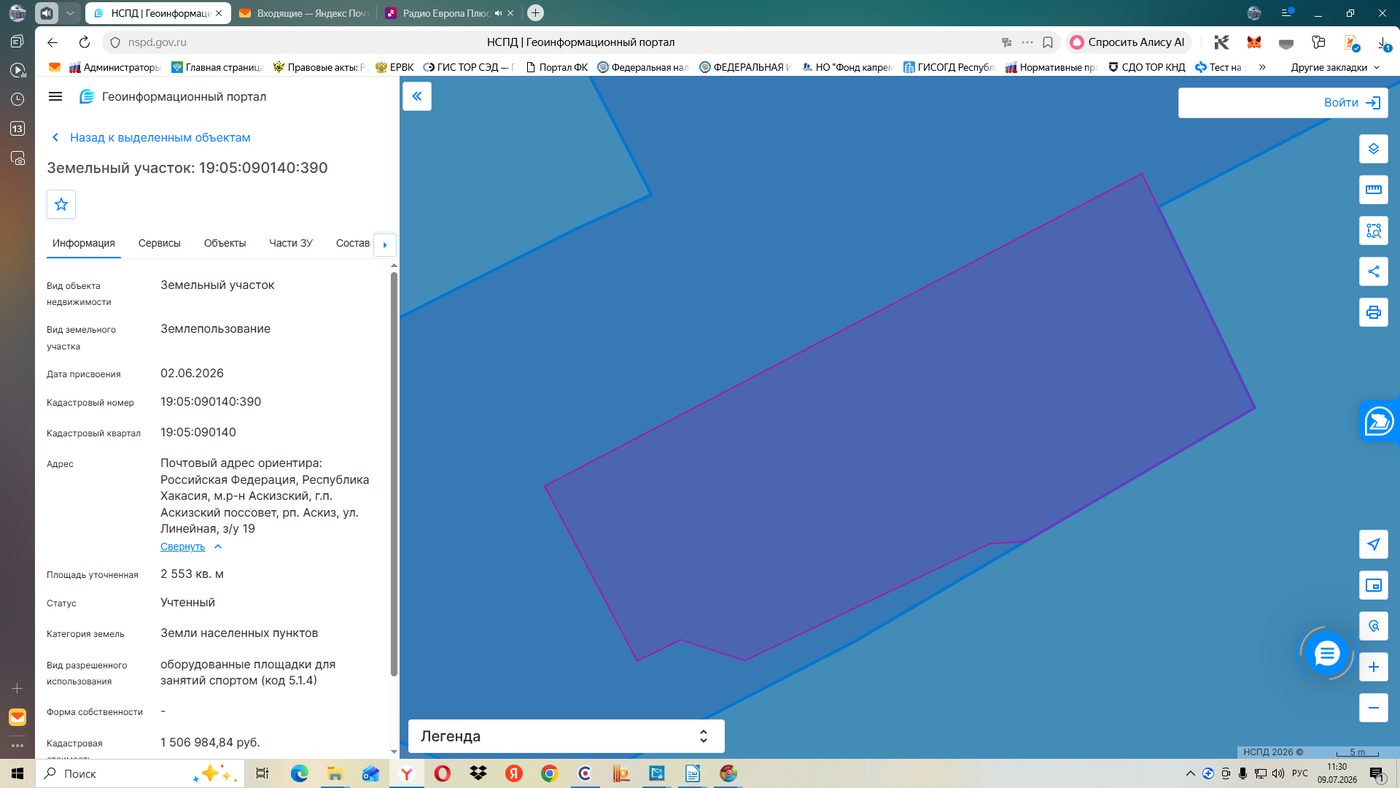Zoom out with the minus button
Image resolution: width=1400 pixels, height=788 pixels.
click(1373, 708)
